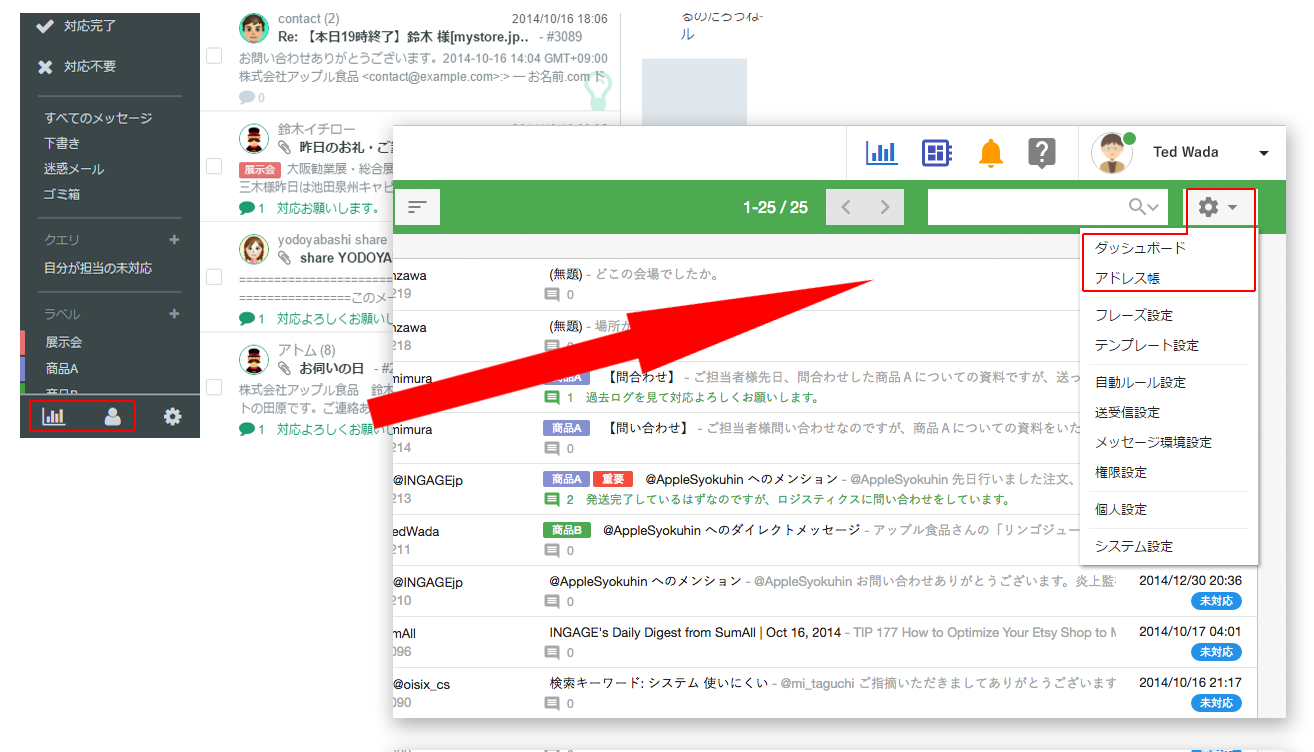This screenshot has height=752, width=1314.
Task: Click green comment icon beside 過去ログを見て対応
Action: tap(552, 397)
